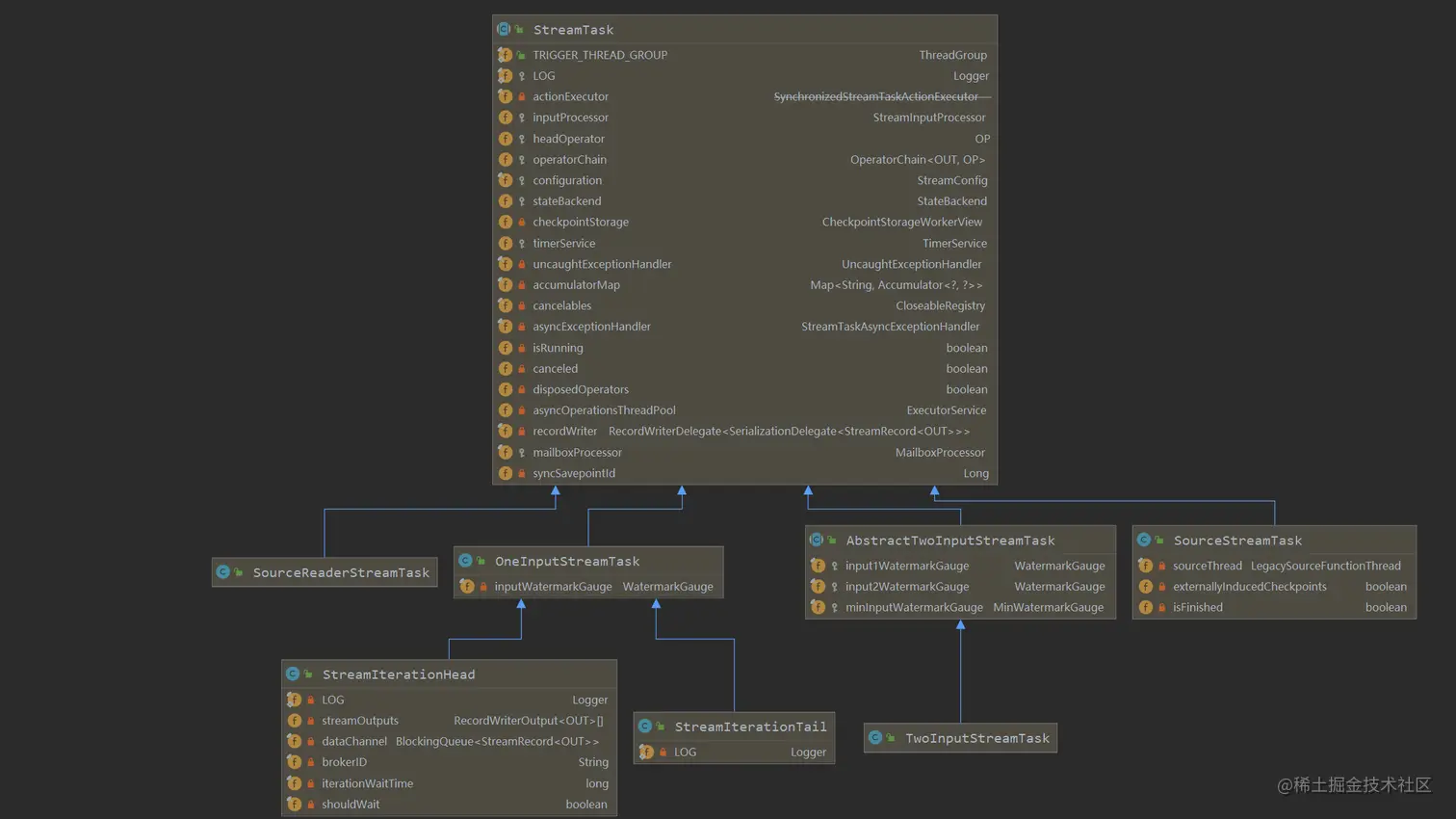Click the uncaughtExceptionHandler field name

pos(602,264)
